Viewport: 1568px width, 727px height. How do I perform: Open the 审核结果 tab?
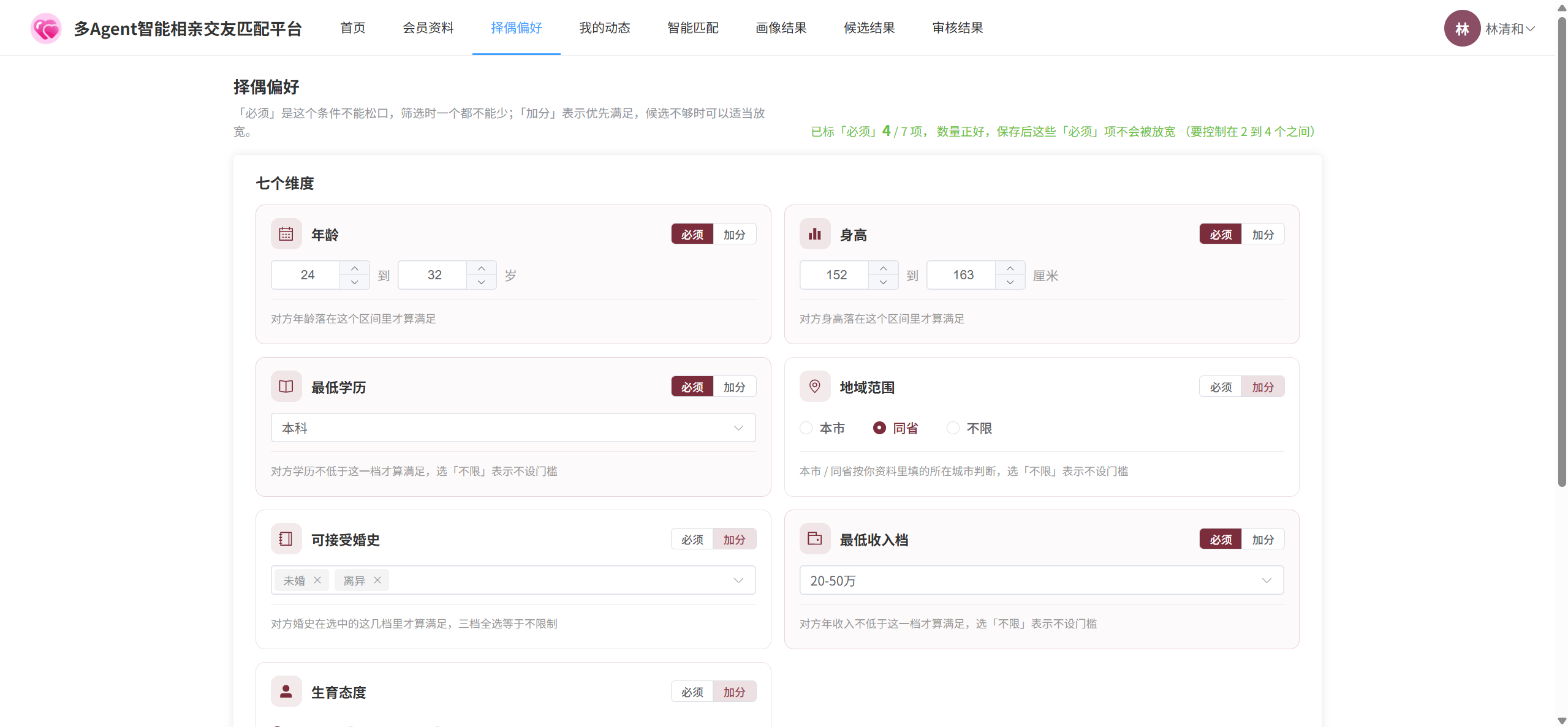tap(958, 28)
